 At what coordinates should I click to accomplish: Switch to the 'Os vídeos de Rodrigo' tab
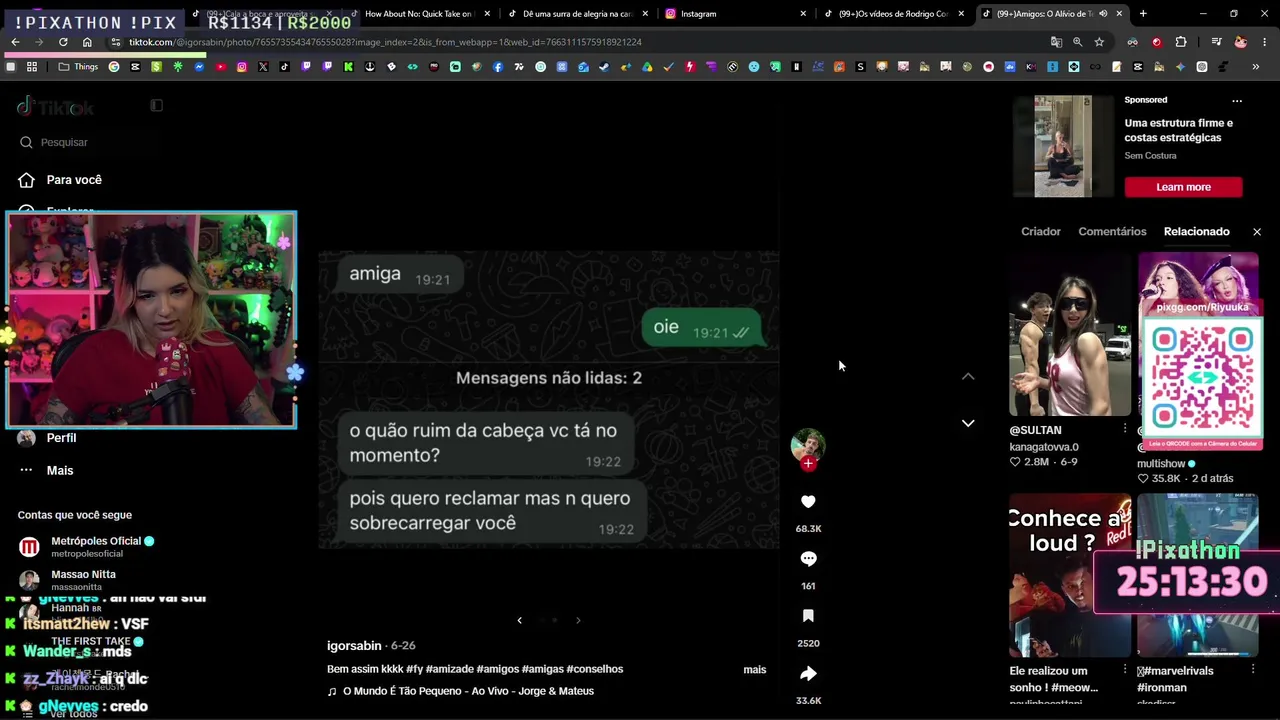[893, 14]
